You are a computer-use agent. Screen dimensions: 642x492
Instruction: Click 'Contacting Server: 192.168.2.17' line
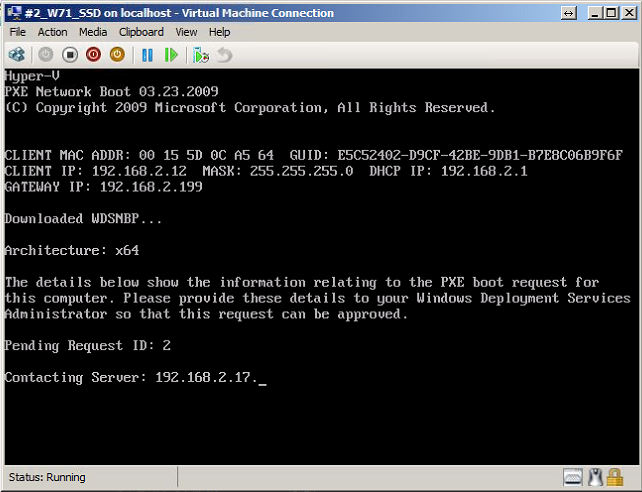(x=131, y=377)
